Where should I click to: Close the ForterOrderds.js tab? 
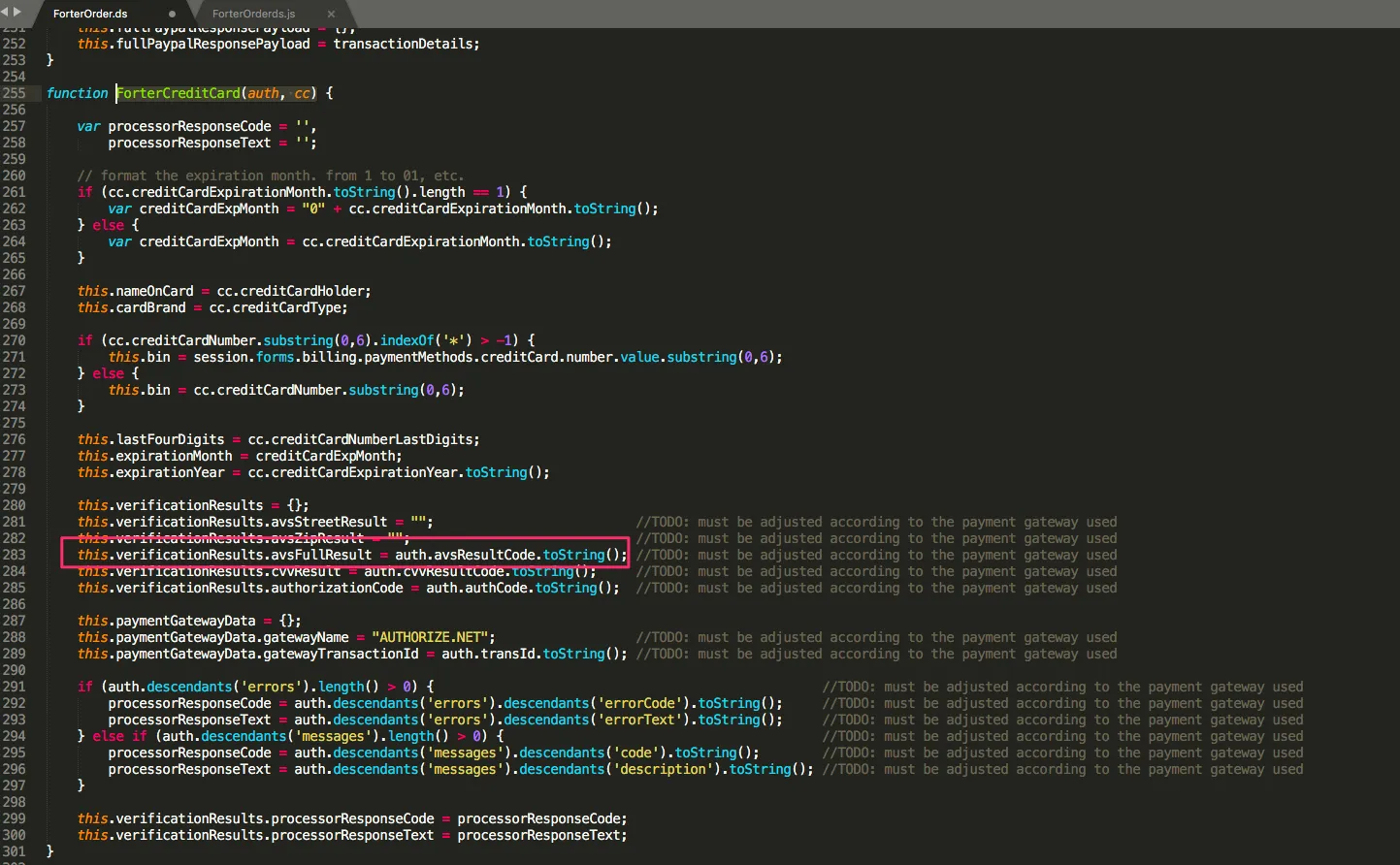coord(331,15)
